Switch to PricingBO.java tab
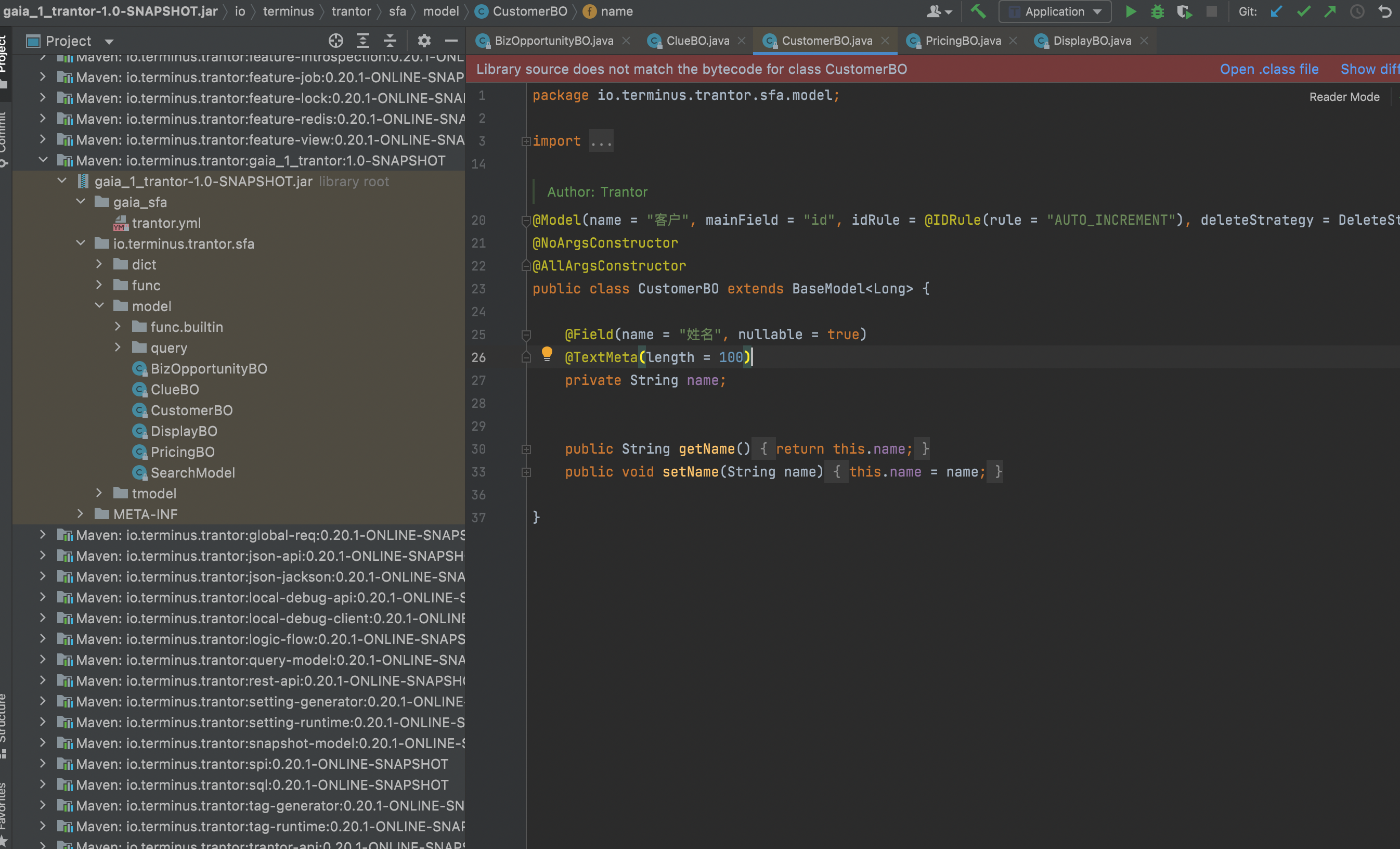 [963, 41]
